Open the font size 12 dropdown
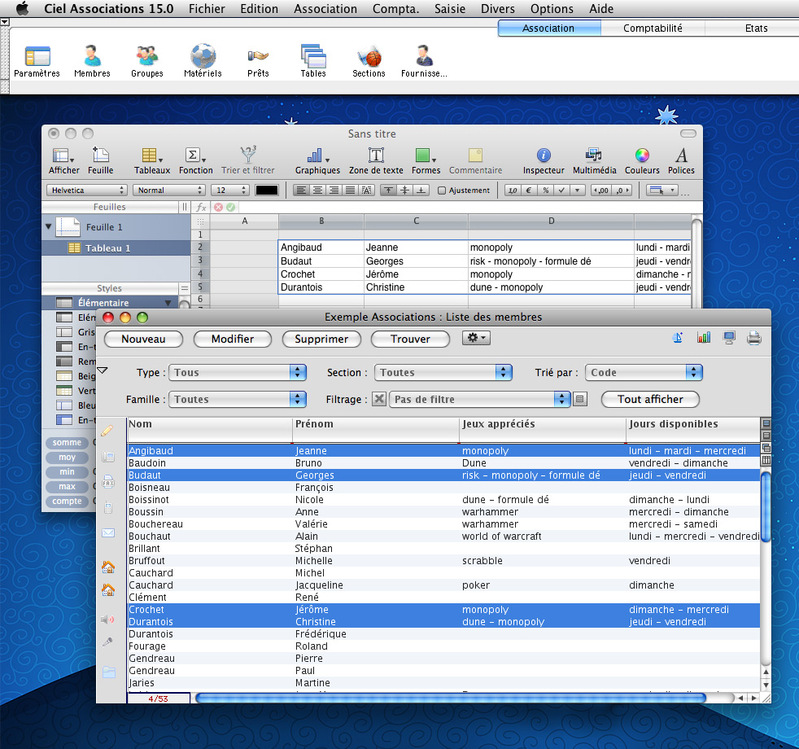799x749 pixels. 230,190
